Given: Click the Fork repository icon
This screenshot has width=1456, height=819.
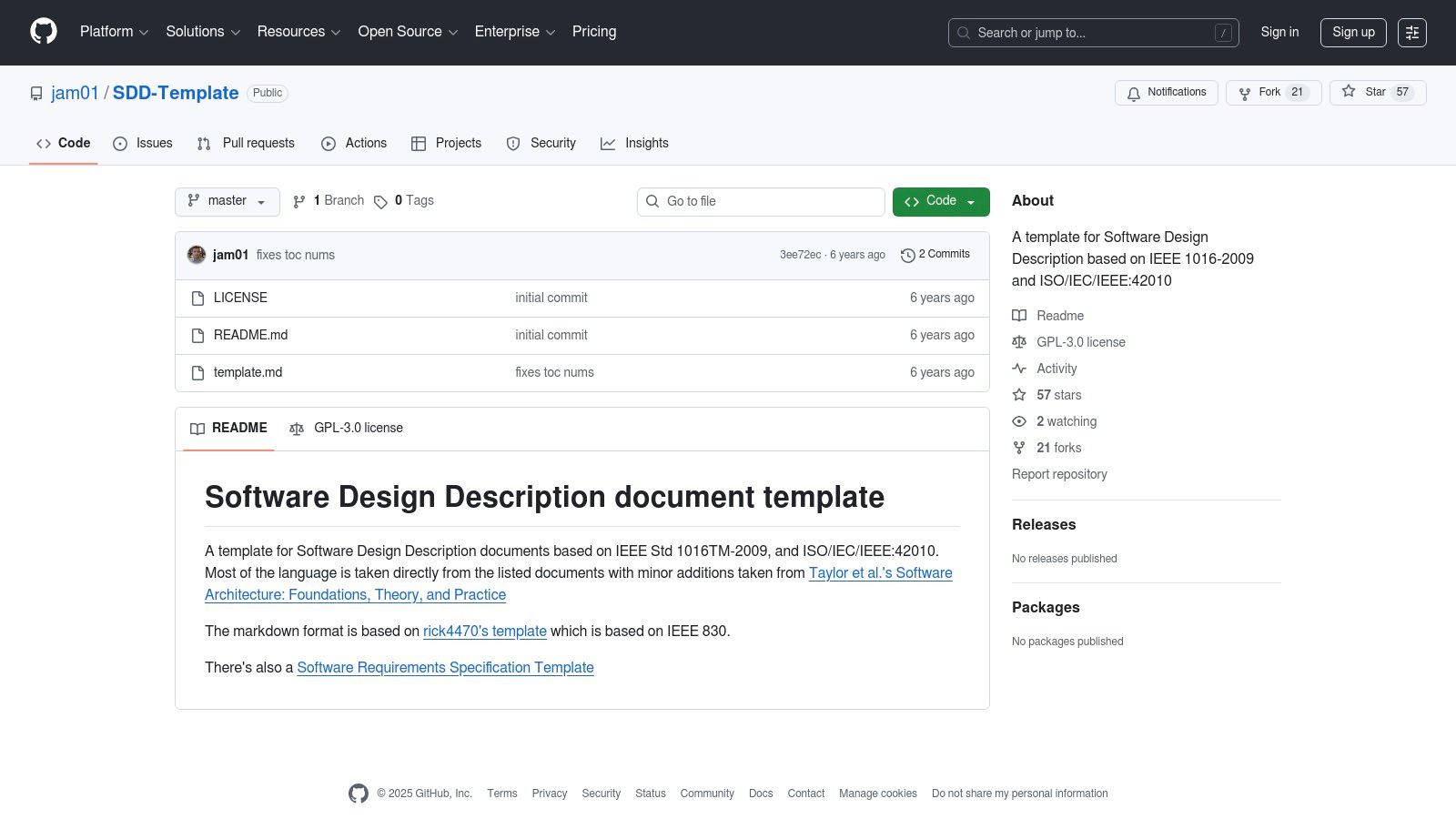Looking at the screenshot, I should 1245,93.
